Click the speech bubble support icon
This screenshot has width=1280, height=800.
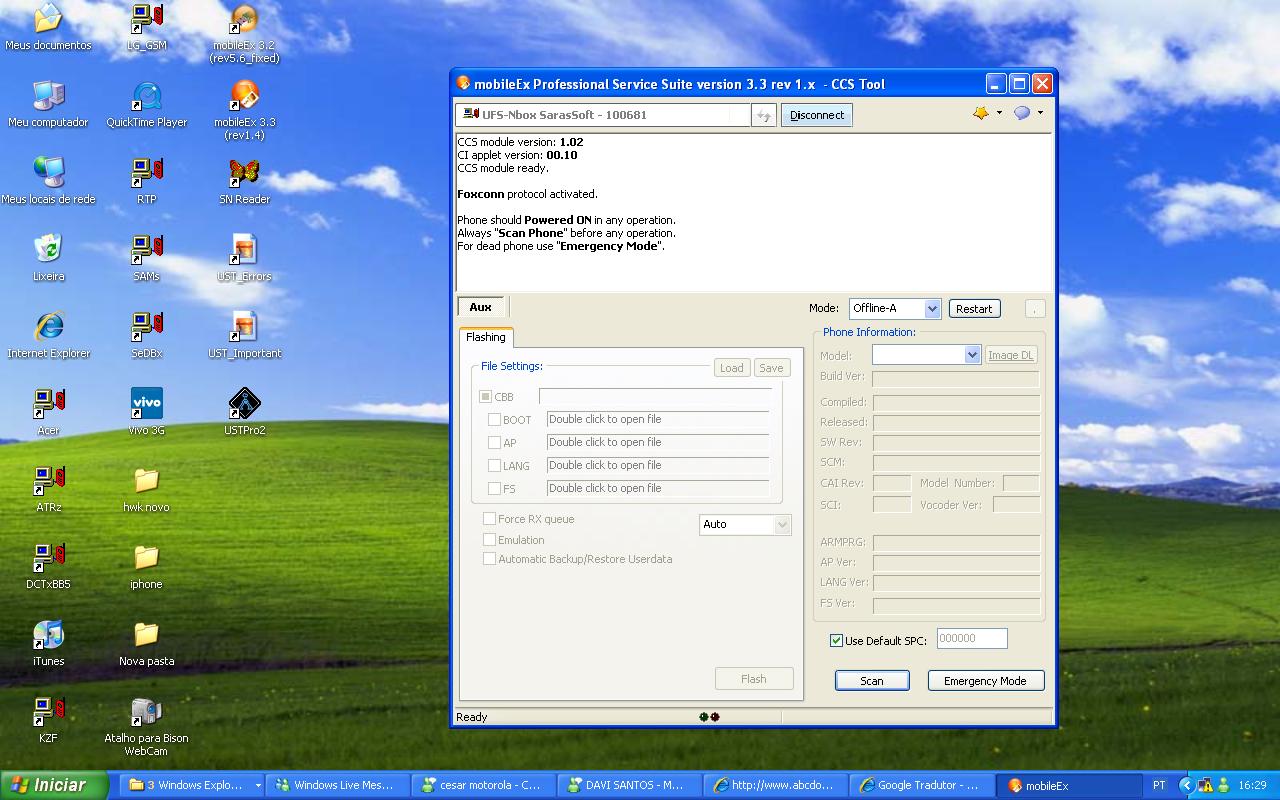1022,114
